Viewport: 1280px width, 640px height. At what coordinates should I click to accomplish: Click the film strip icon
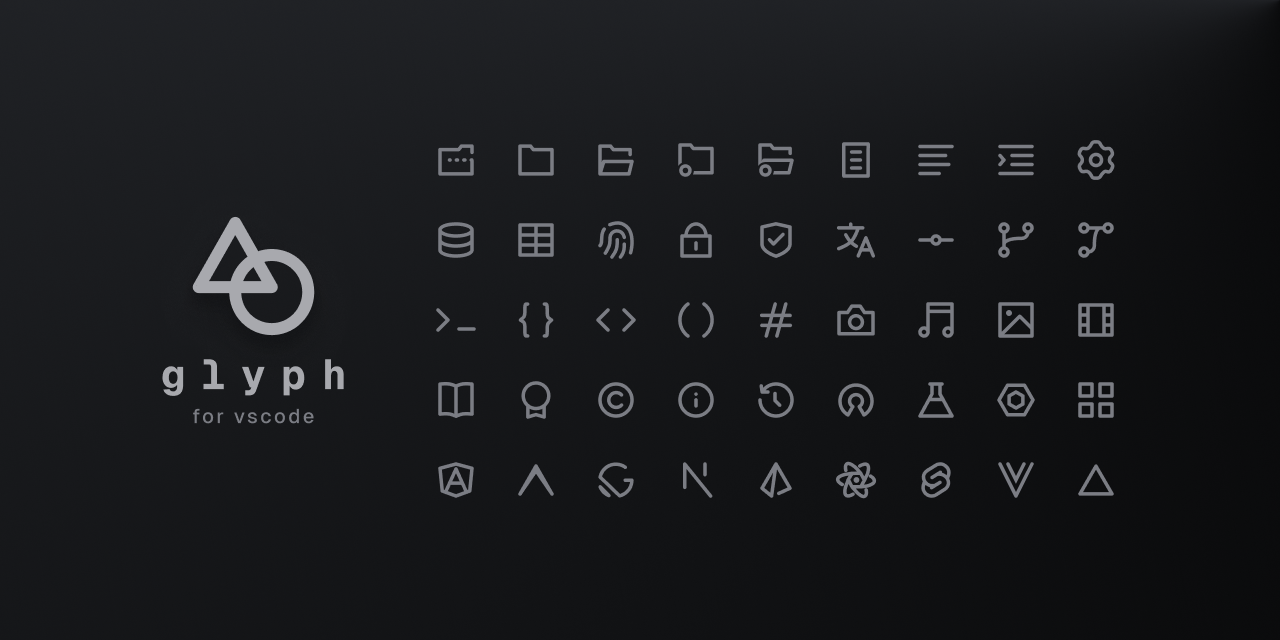tap(1096, 320)
